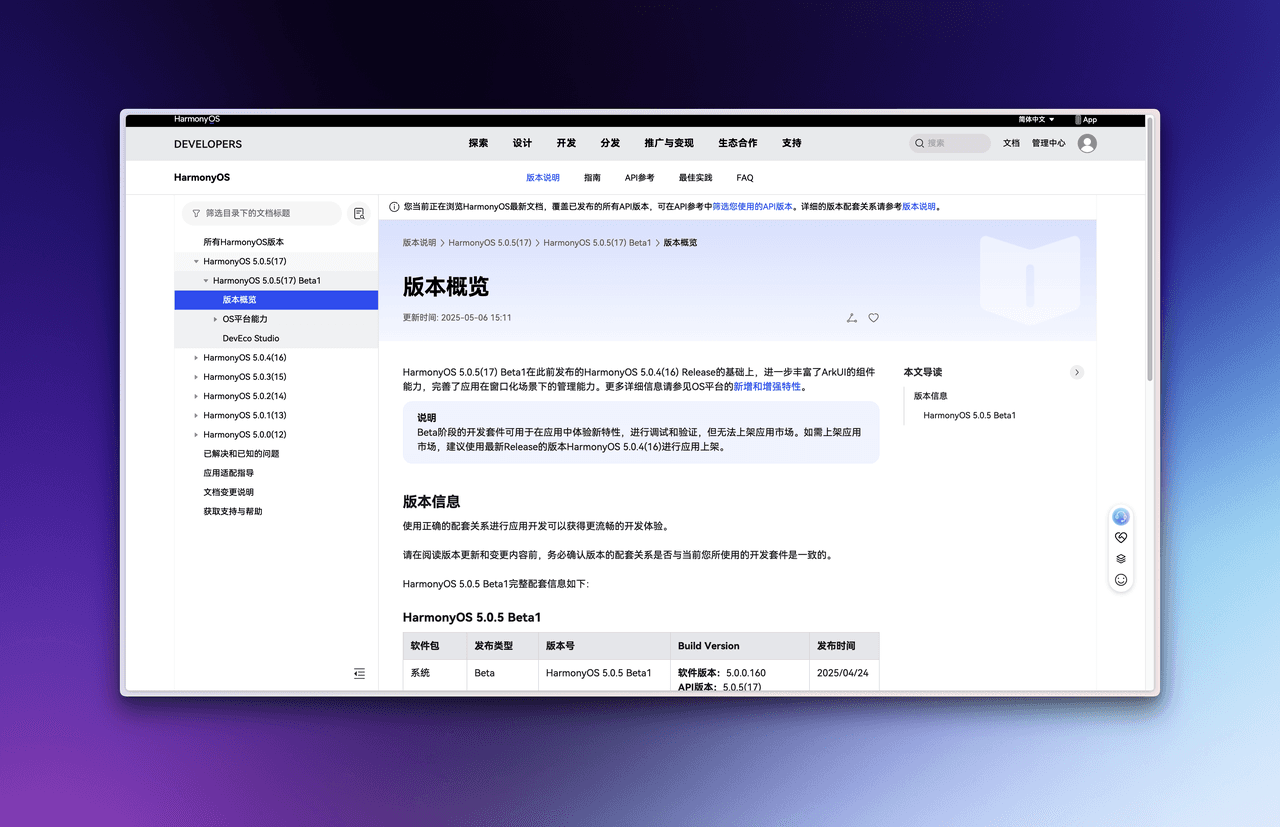The height and width of the screenshot is (827, 1280).
Task: Expand the HarmonyOS 5.0.4(16) node
Action: [x=196, y=358]
